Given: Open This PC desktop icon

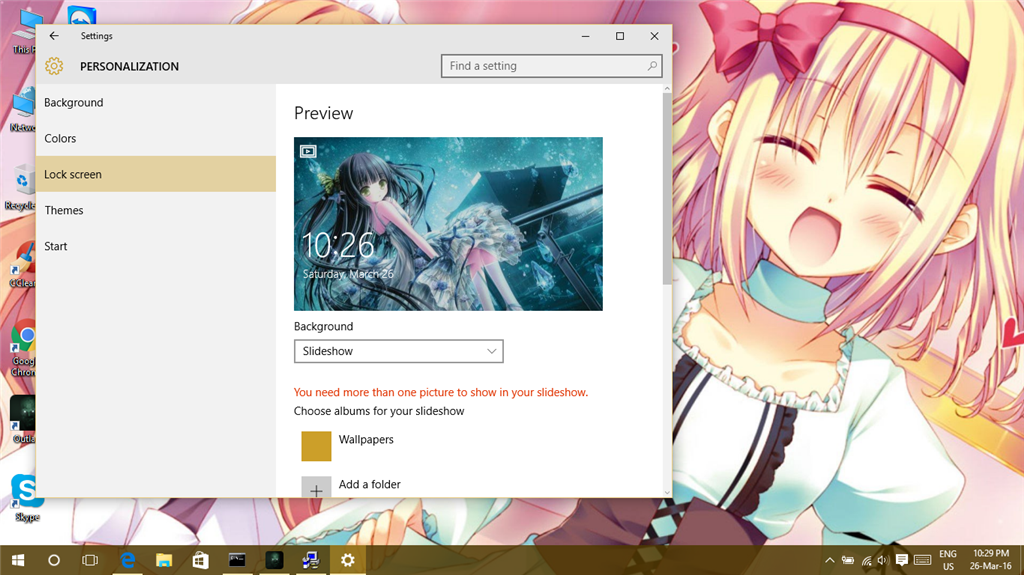Looking at the screenshot, I should tap(24, 31).
